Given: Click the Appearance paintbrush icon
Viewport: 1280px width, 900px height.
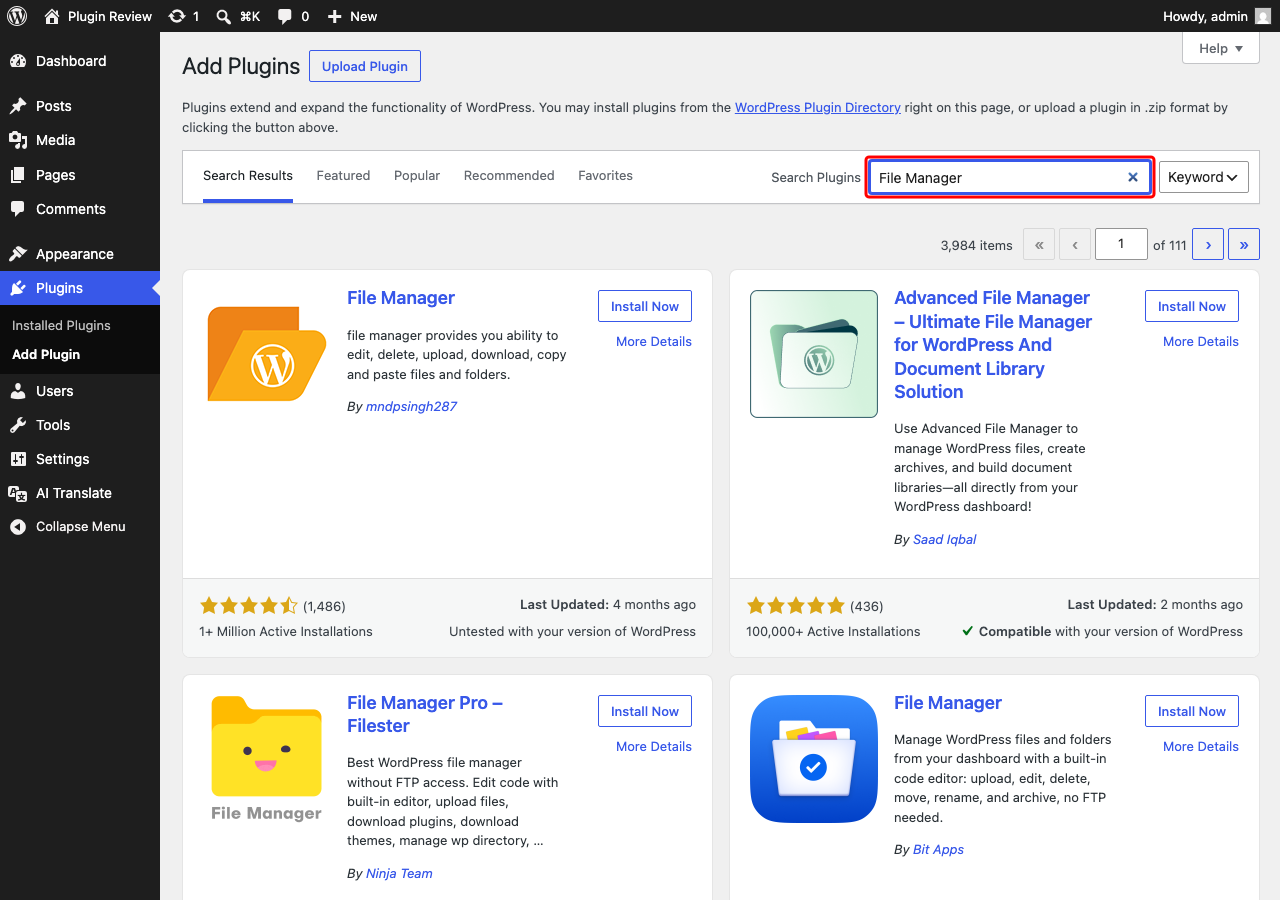Looking at the screenshot, I should (18, 254).
